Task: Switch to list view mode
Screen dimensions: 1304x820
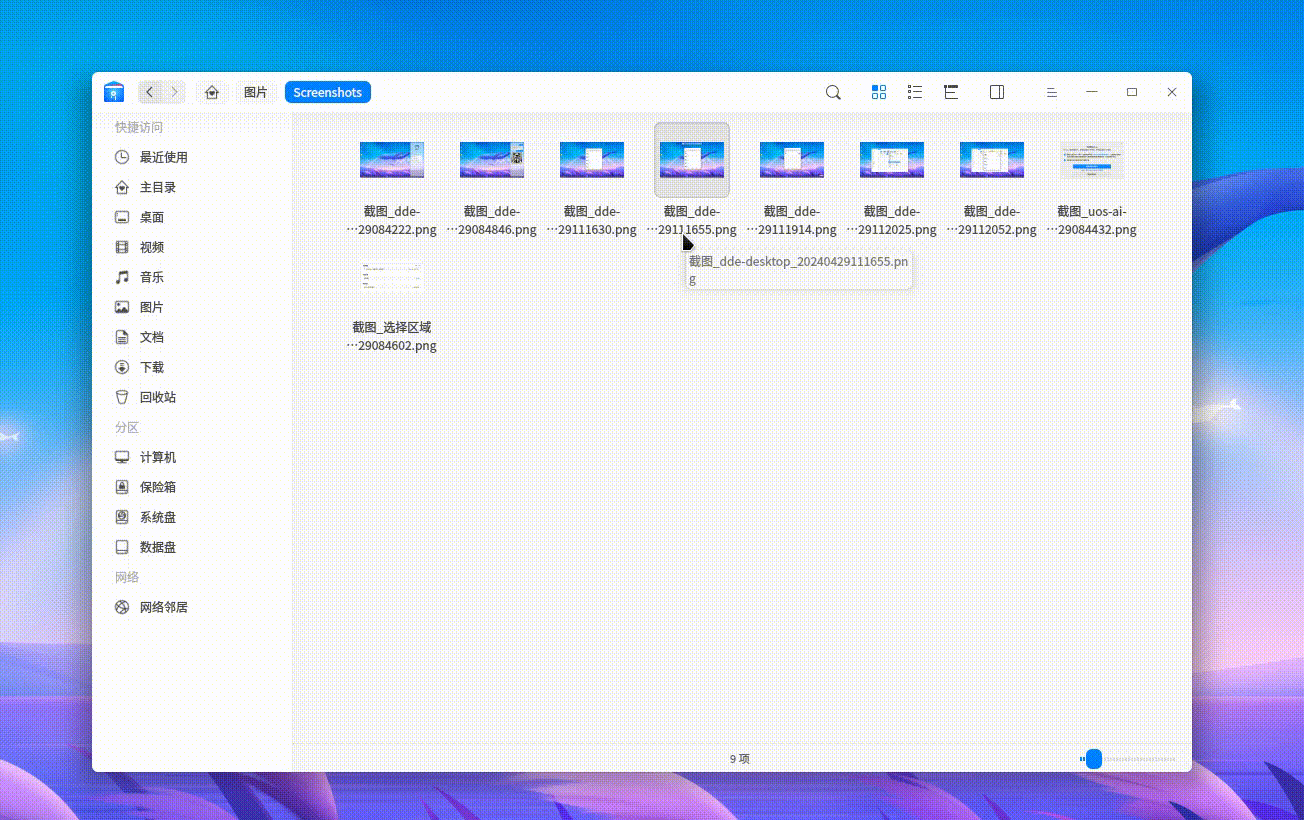Action: coord(915,92)
